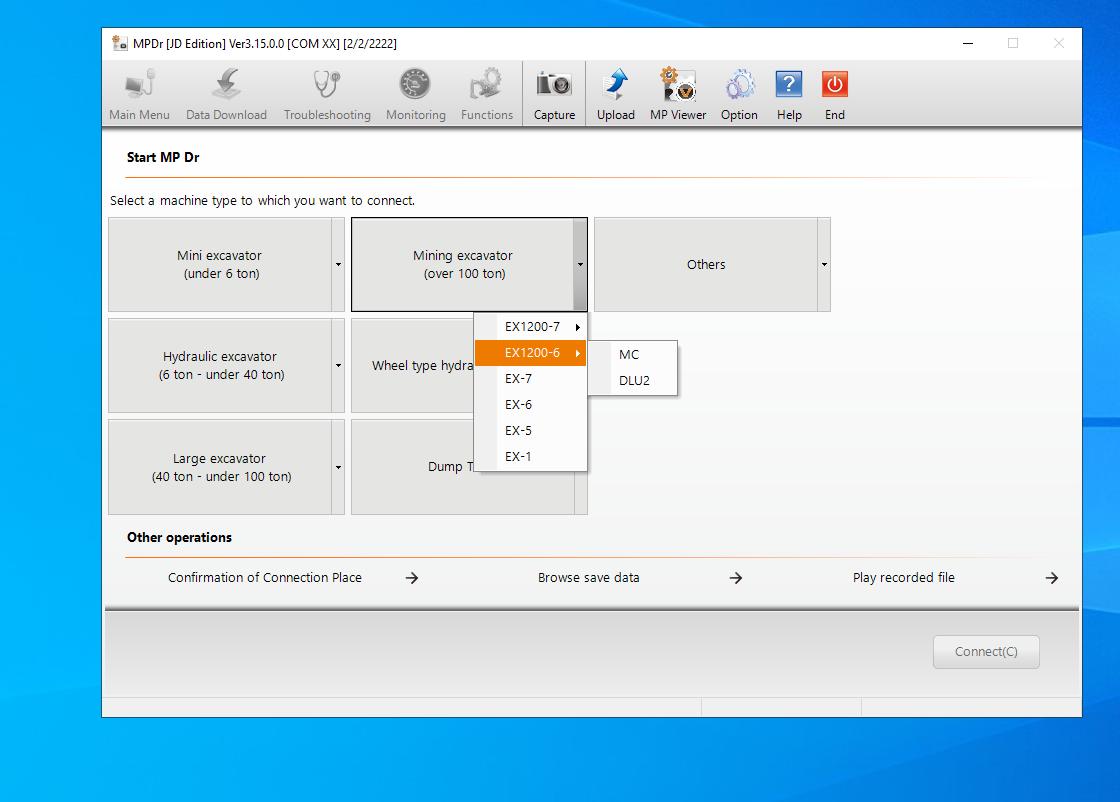Access the Functions menu icon
Image resolution: width=1120 pixels, height=802 pixels.
point(487,92)
